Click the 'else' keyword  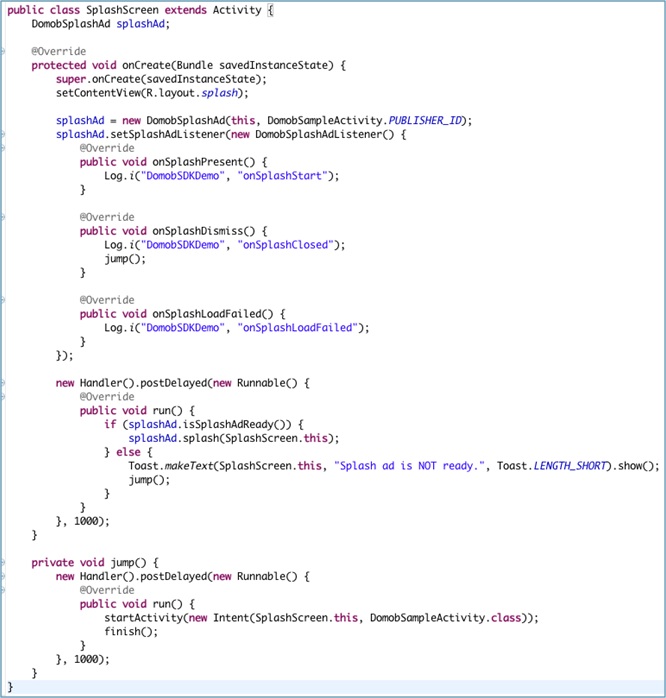tap(128, 452)
